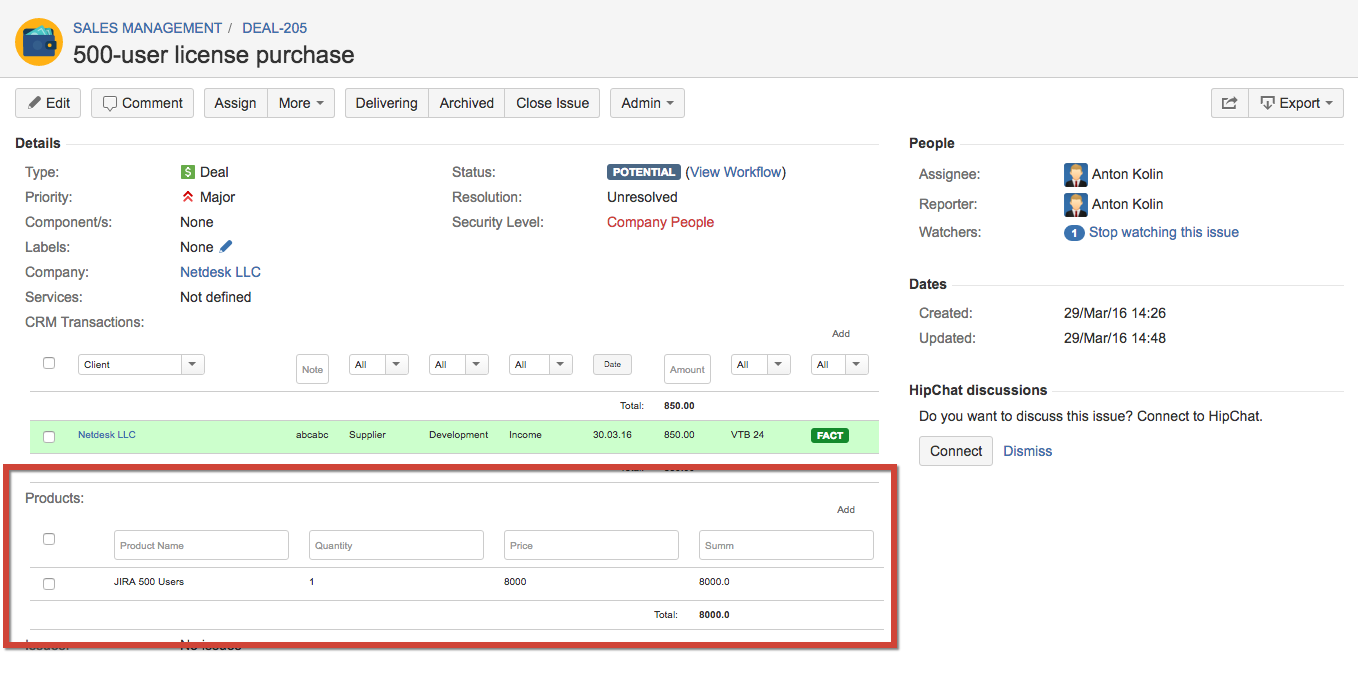Click the Product Name filter field
1358x674 pixels.
[201, 546]
